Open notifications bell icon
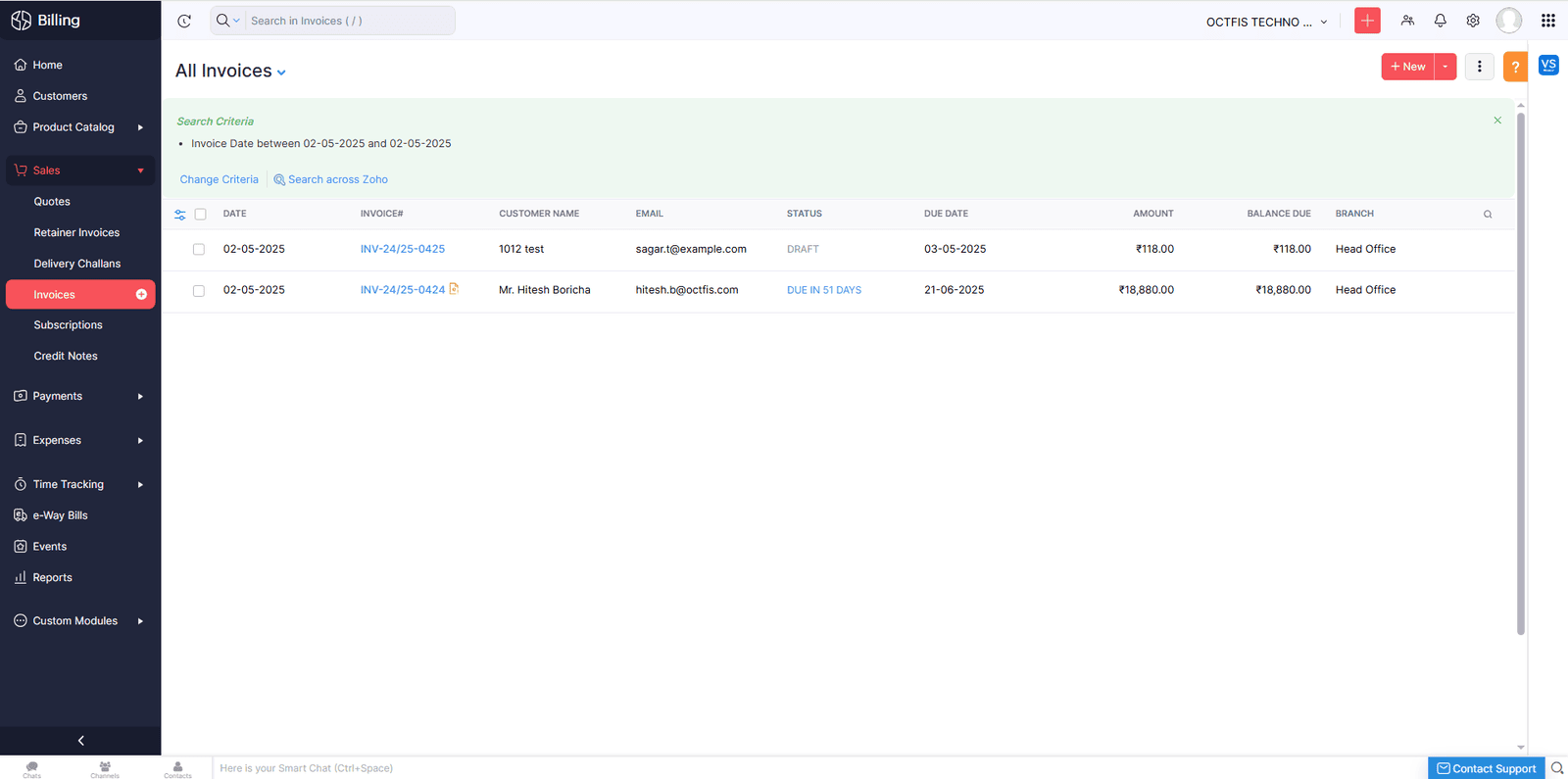This screenshot has height=779, width=1568. (1441, 21)
